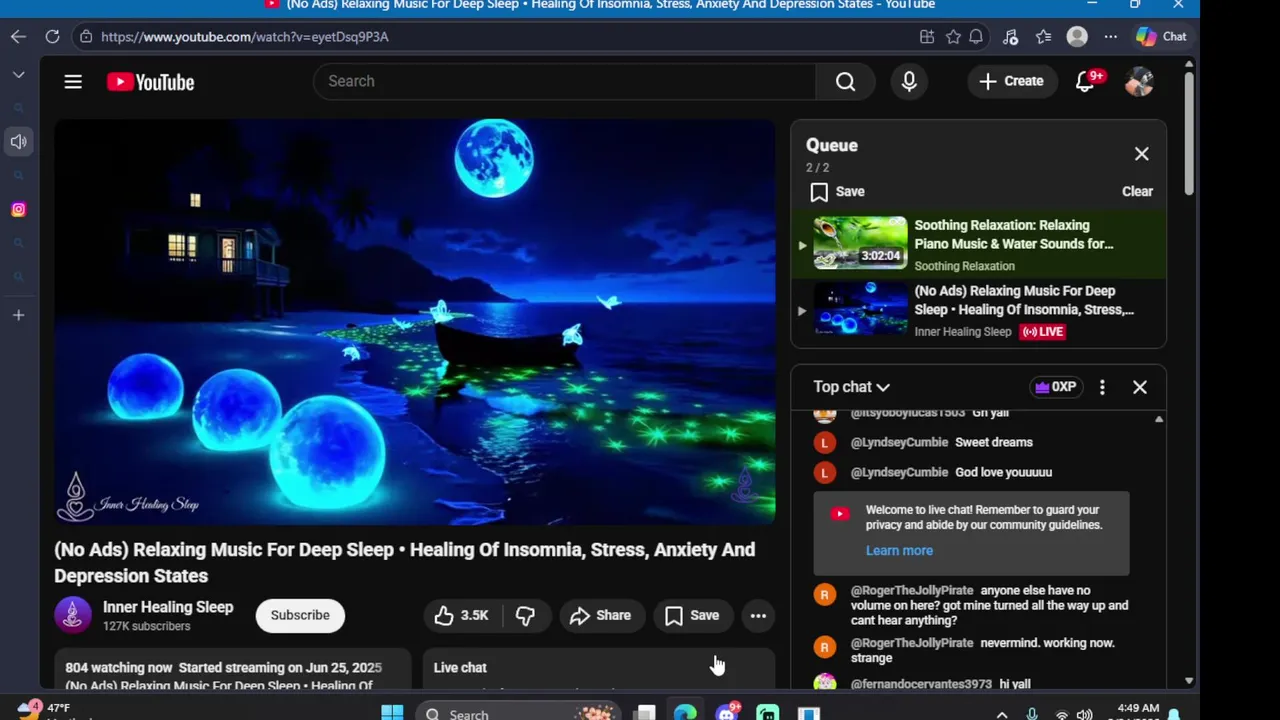Click the page vertical scrollbar

1188,135
